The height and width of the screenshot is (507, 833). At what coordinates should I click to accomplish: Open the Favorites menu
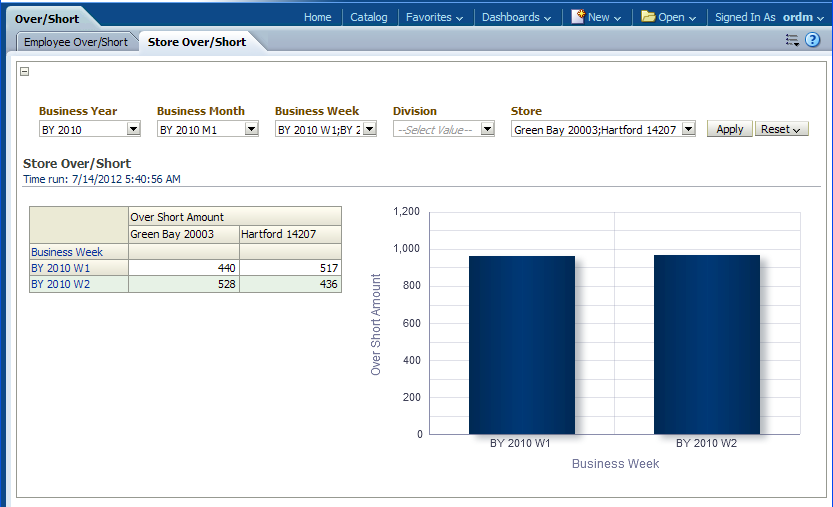[x=434, y=17]
